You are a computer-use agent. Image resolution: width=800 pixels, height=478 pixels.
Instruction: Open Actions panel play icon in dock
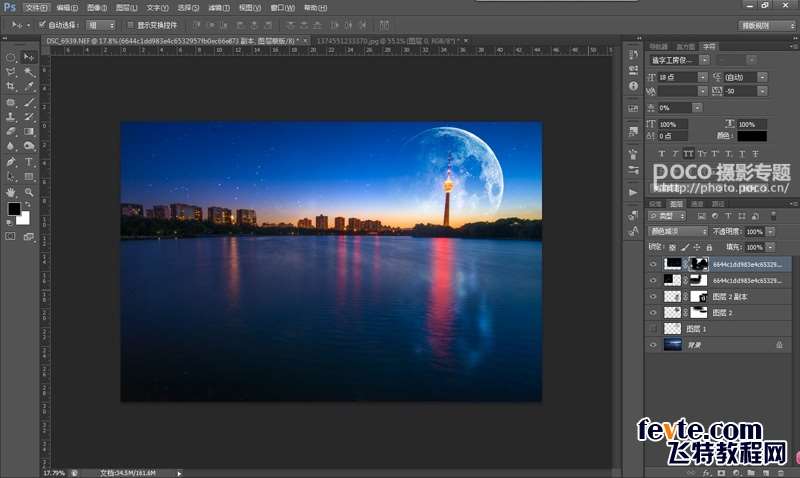tap(633, 192)
